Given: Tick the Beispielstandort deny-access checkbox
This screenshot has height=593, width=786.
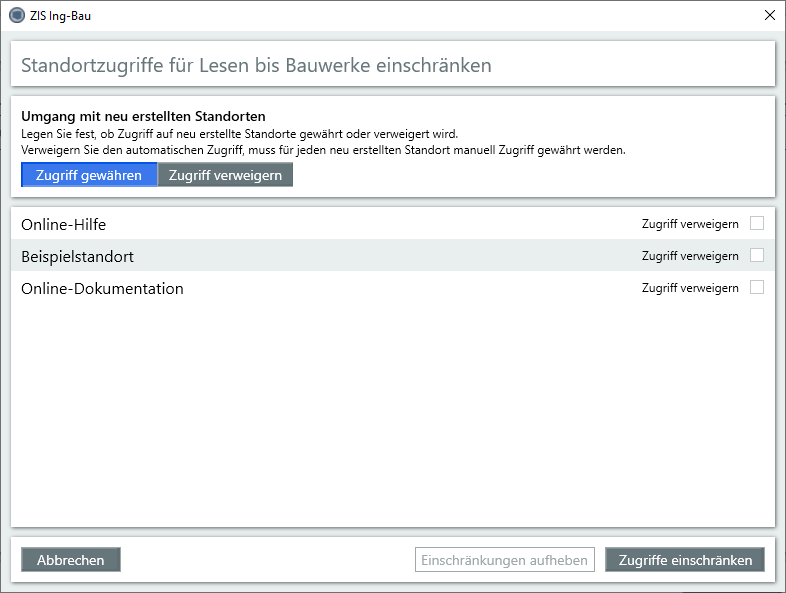Looking at the screenshot, I should pyautogui.click(x=757, y=255).
